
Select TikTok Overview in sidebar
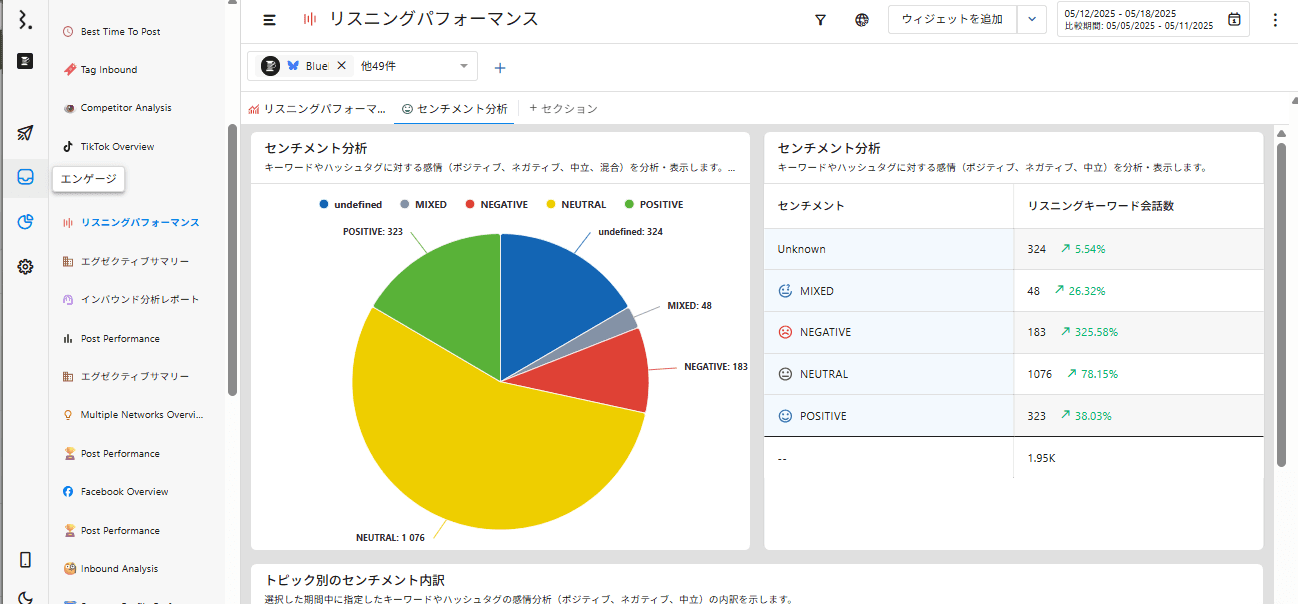(117, 146)
